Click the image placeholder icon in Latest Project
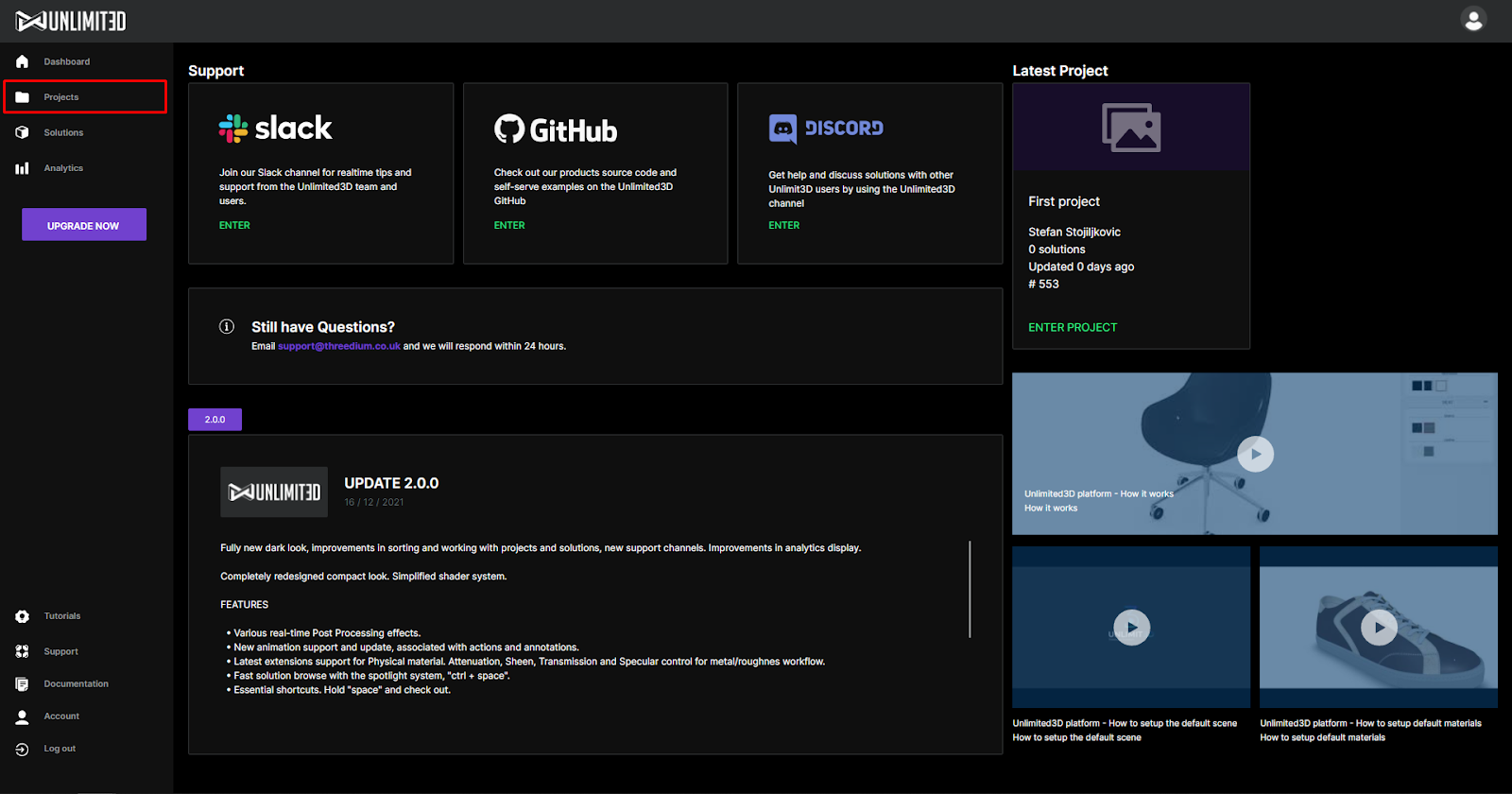The image size is (1512, 794). (x=1131, y=128)
